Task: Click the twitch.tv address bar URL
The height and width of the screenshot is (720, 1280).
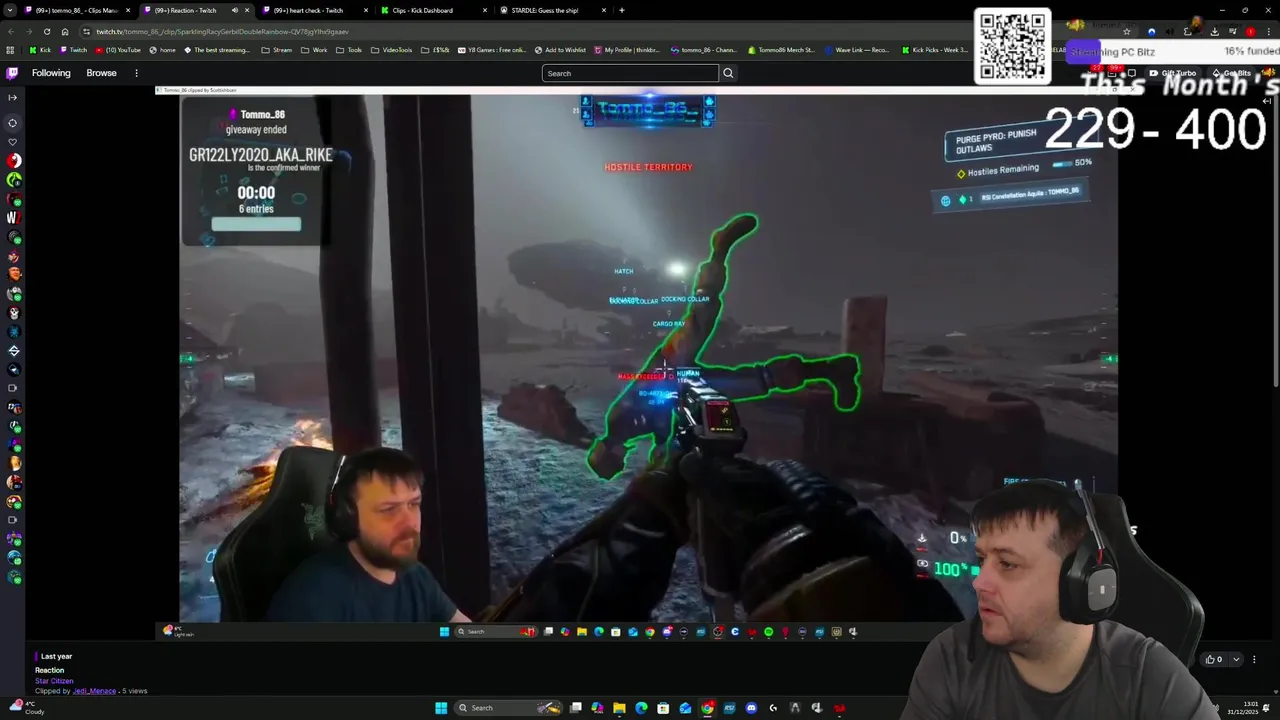Action: (222, 31)
